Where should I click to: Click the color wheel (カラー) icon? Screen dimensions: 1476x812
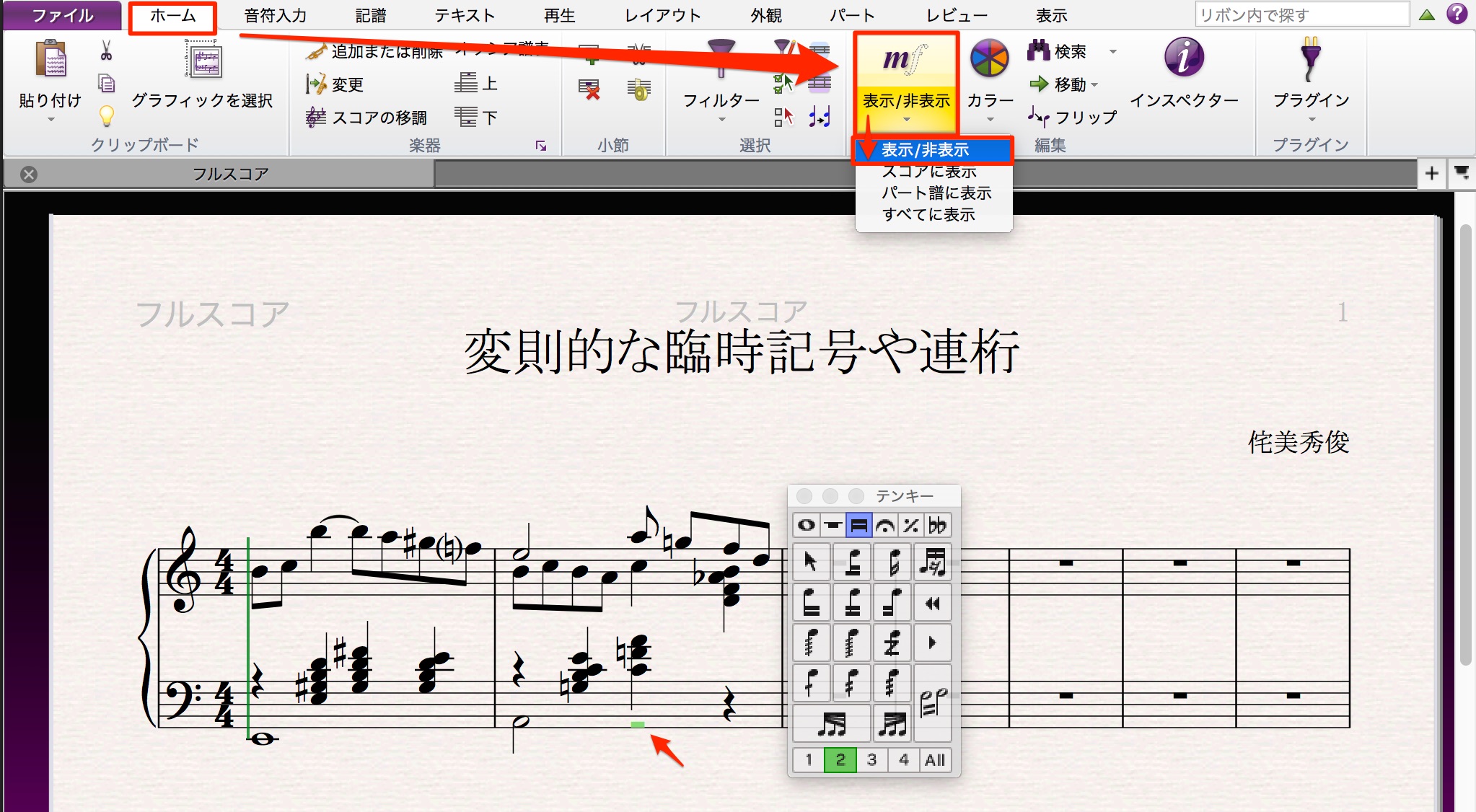pos(989,58)
